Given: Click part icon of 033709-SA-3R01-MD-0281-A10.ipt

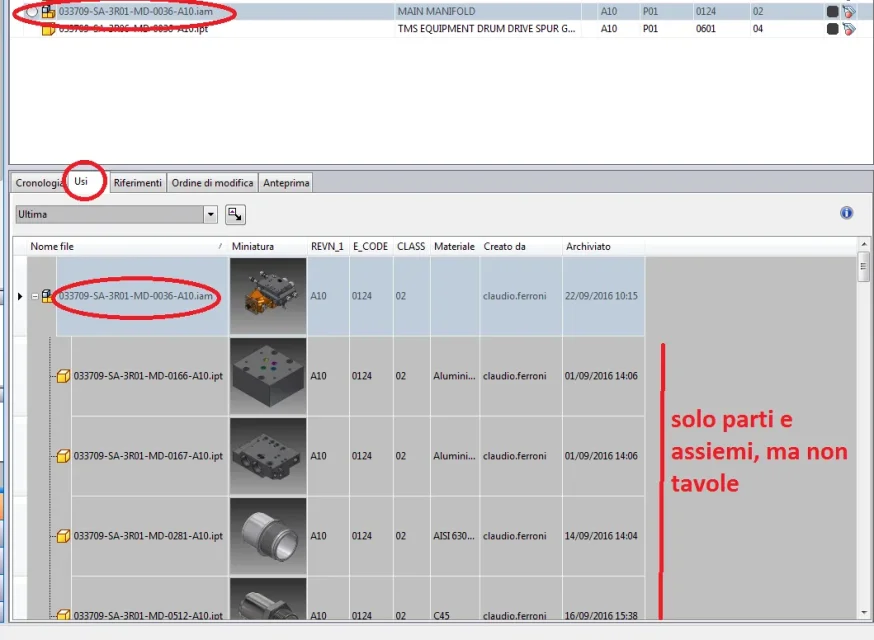Looking at the screenshot, I should tap(64, 536).
